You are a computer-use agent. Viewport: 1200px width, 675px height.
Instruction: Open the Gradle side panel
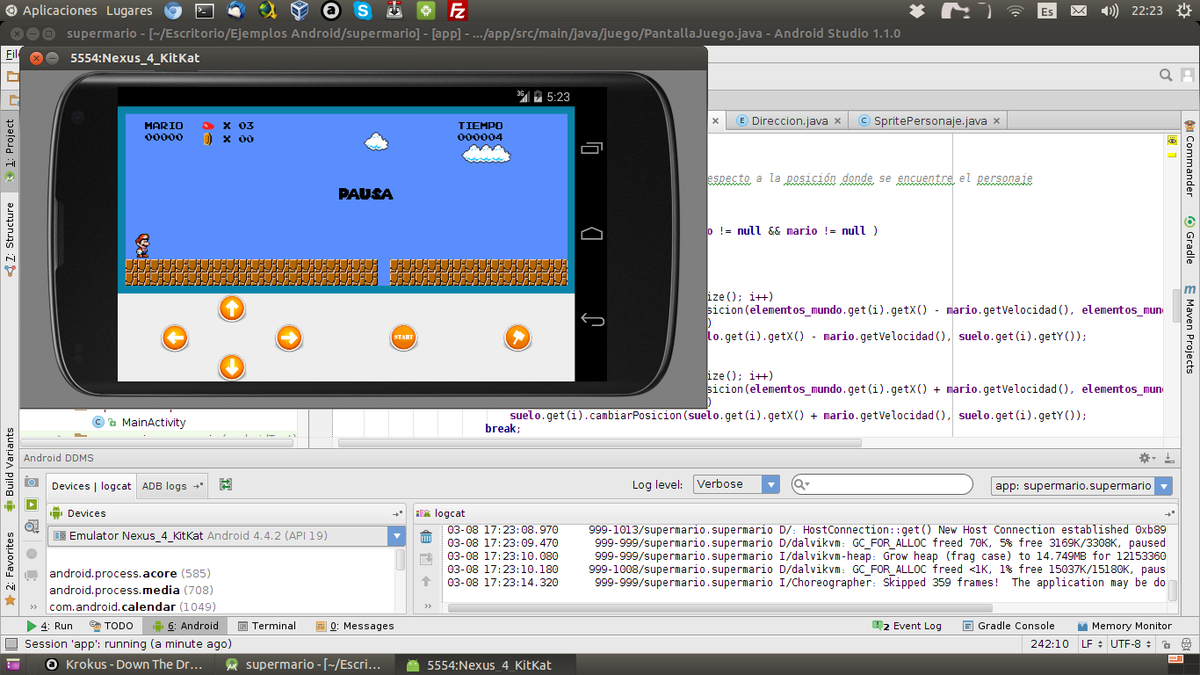(x=1190, y=240)
